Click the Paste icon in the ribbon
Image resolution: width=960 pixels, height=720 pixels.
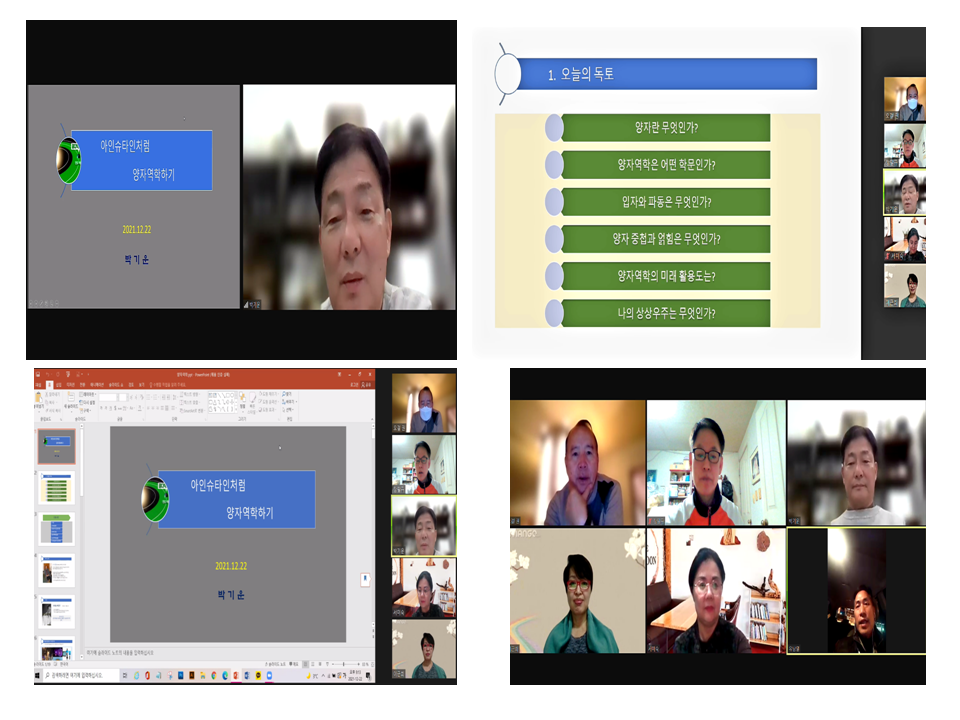pos(40,398)
